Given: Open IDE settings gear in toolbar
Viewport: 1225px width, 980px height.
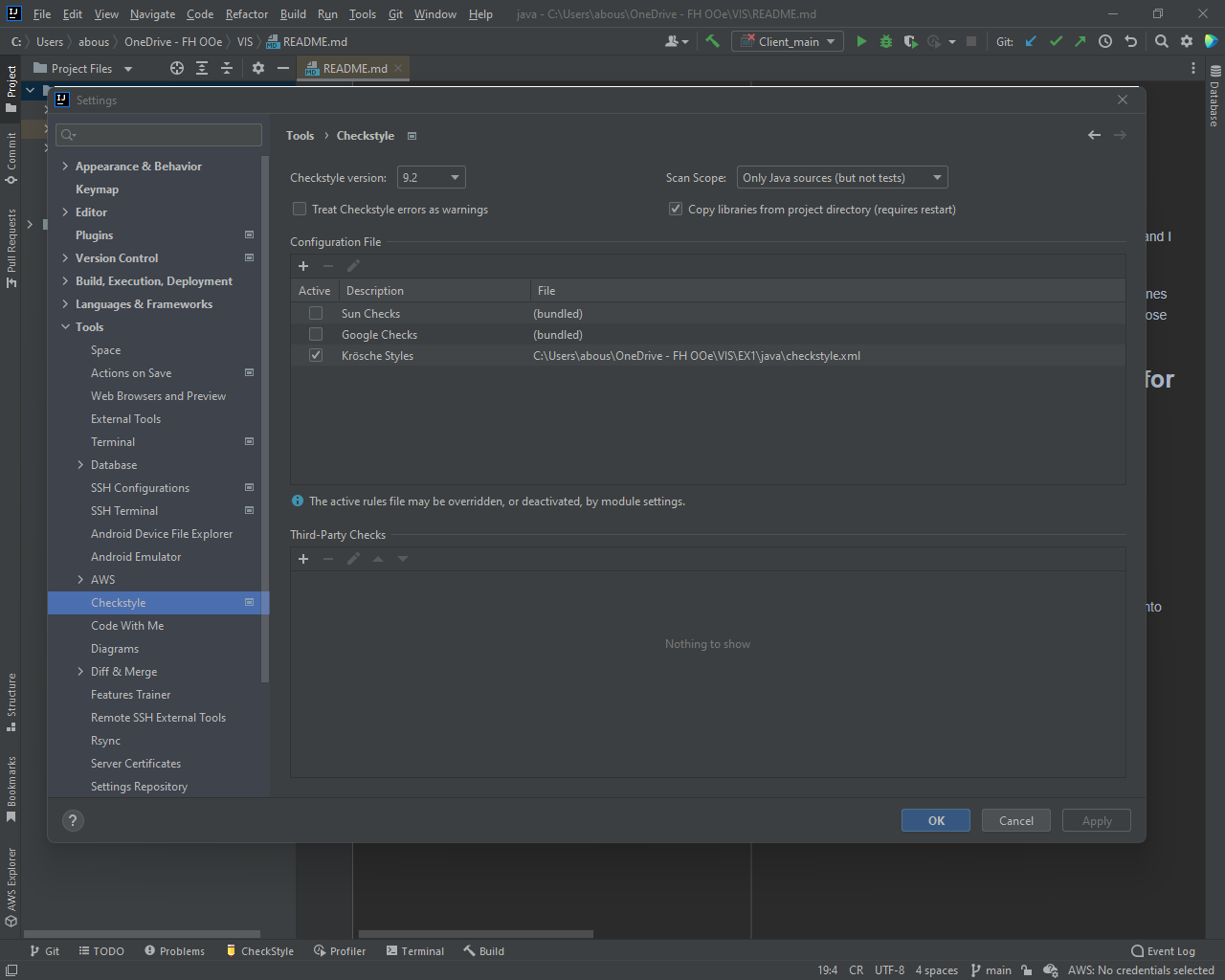Looking at the screenshot, I should (x=1187, y=41).
